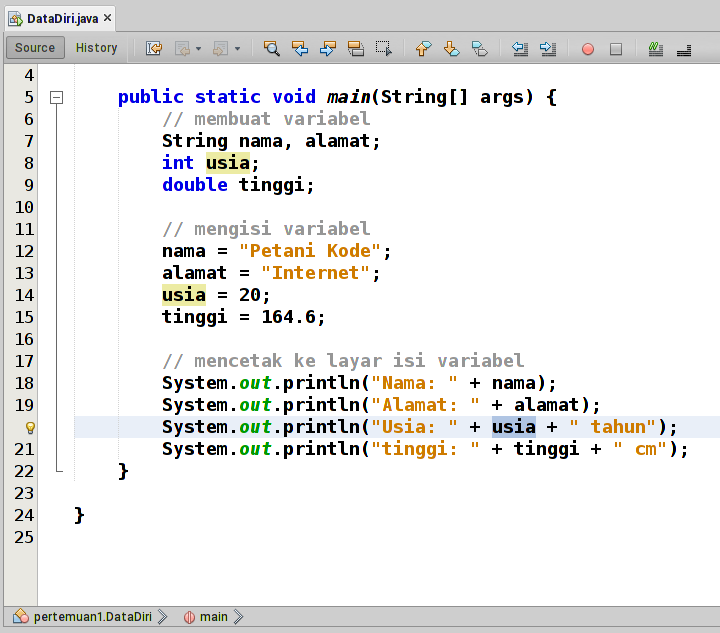720x633 pixels.
Task: Click the "Internet" string literal
Action: click(316, 273)
